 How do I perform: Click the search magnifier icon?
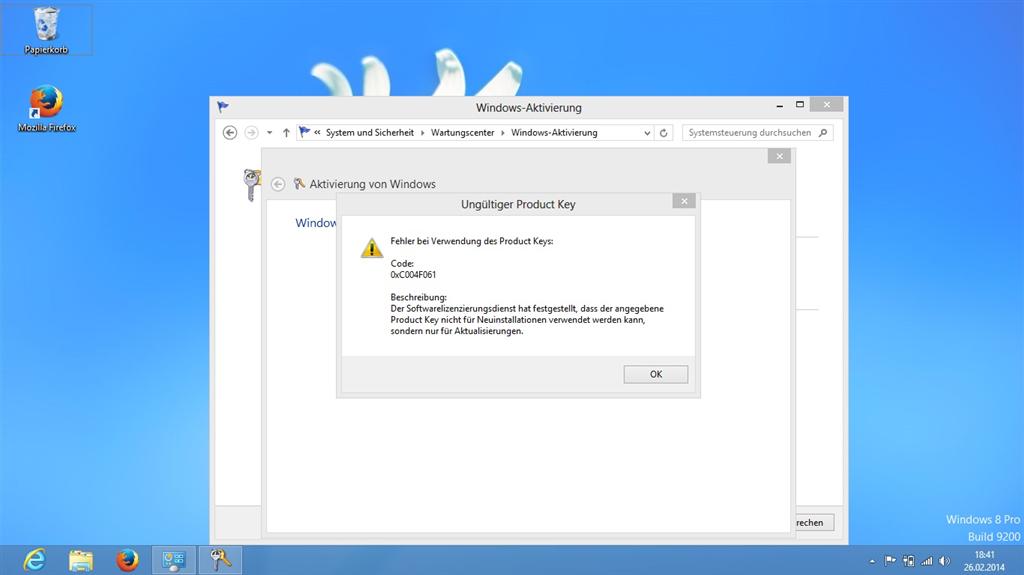[823, 133]
